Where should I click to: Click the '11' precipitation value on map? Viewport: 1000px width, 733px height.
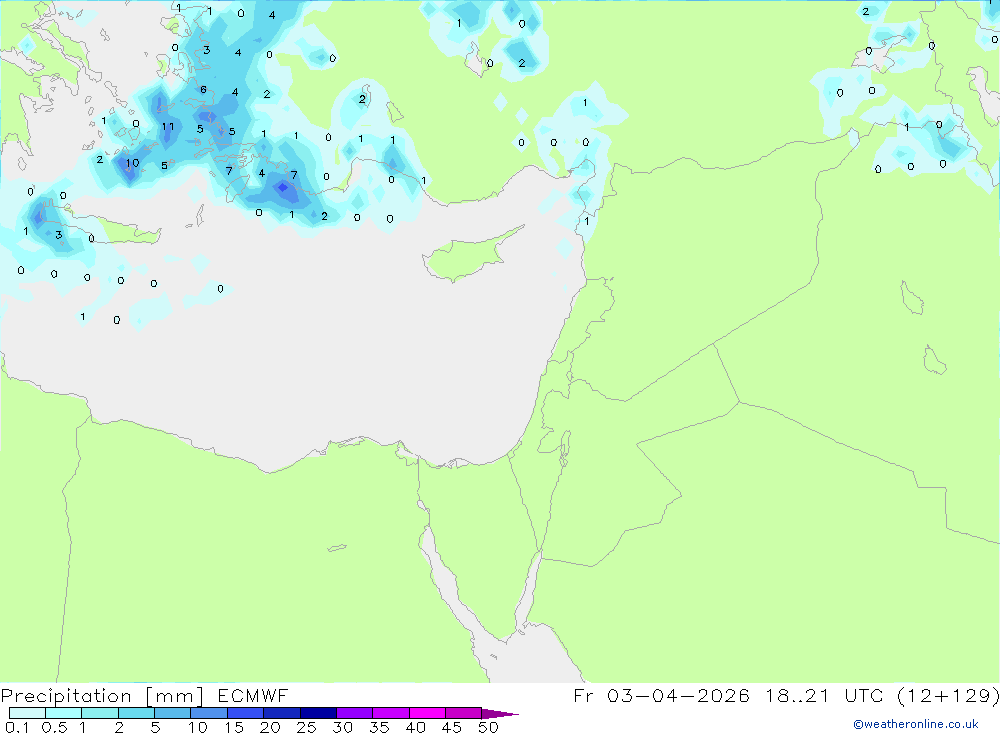coord(168,126)
